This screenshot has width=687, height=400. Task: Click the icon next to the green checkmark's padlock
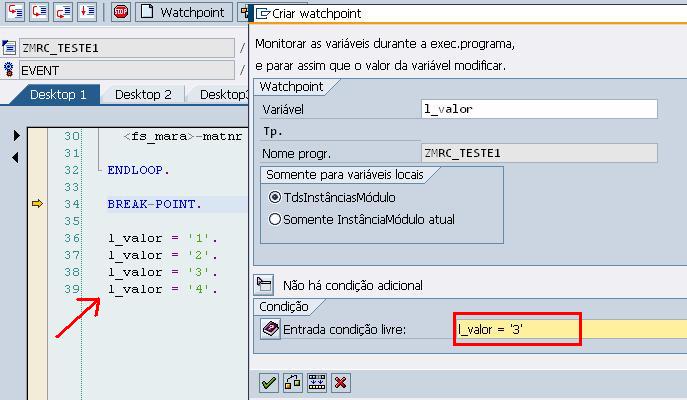tap(316, 382)
